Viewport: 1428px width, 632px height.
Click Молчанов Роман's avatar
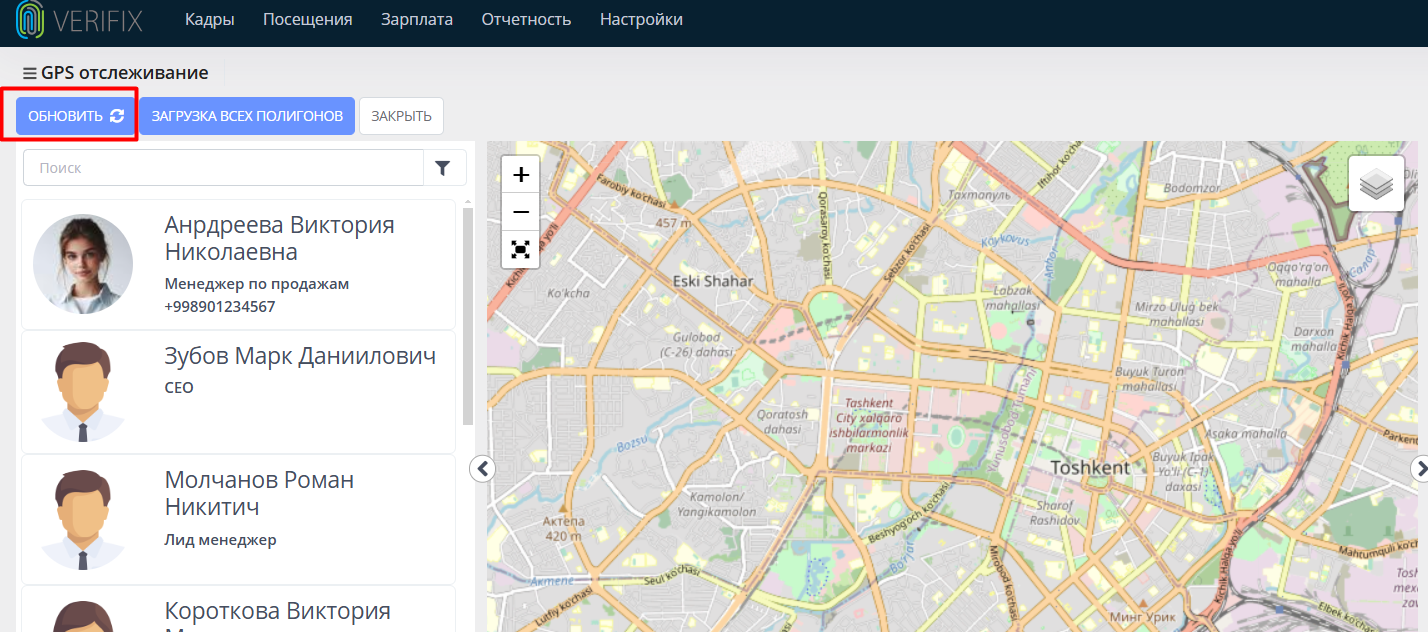(83, 519)
